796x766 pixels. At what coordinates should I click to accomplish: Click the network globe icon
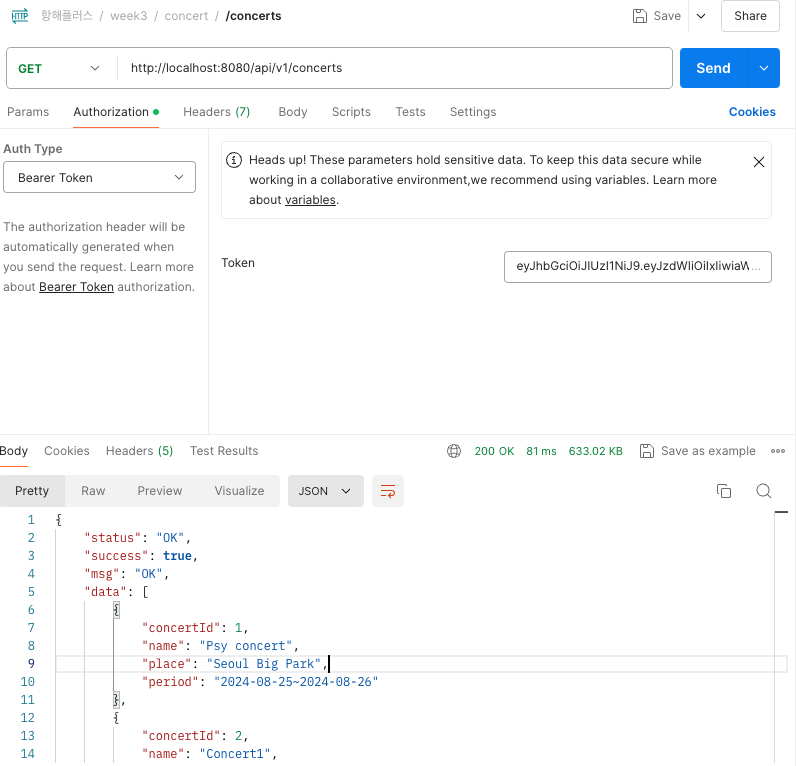(454, 451)
